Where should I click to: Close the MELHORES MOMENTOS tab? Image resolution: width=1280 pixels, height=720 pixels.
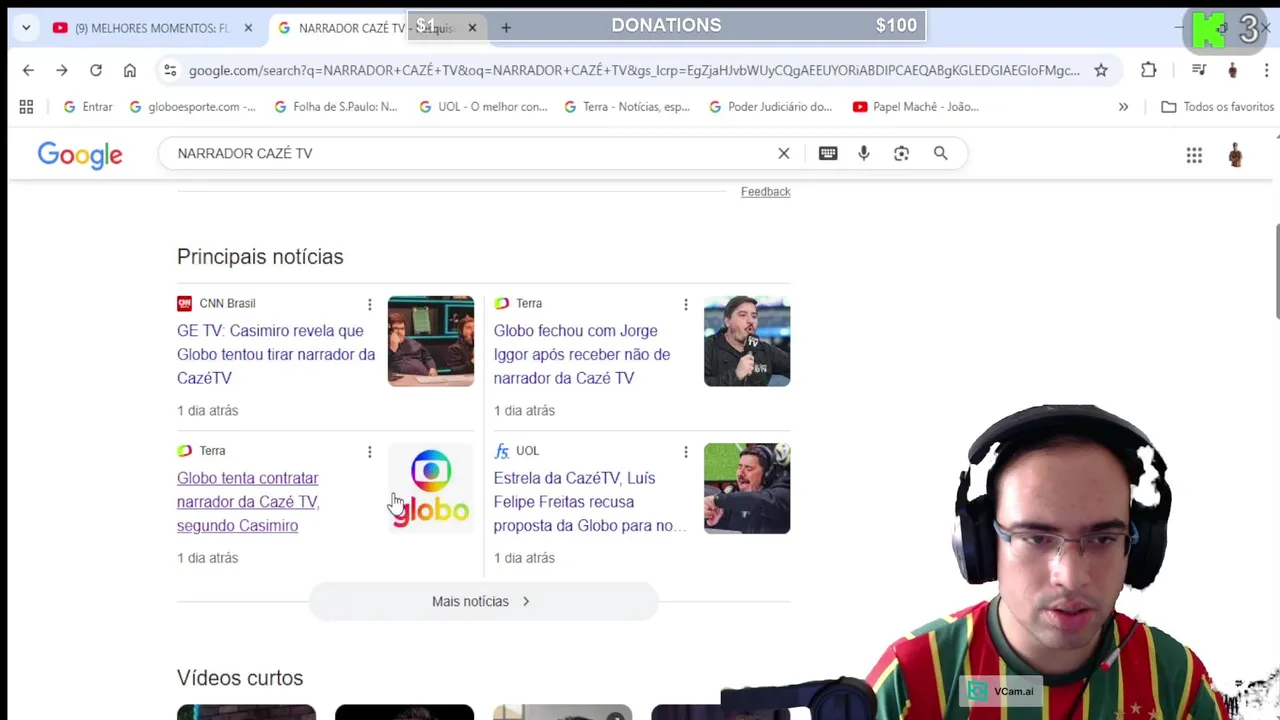coord(248,28)
